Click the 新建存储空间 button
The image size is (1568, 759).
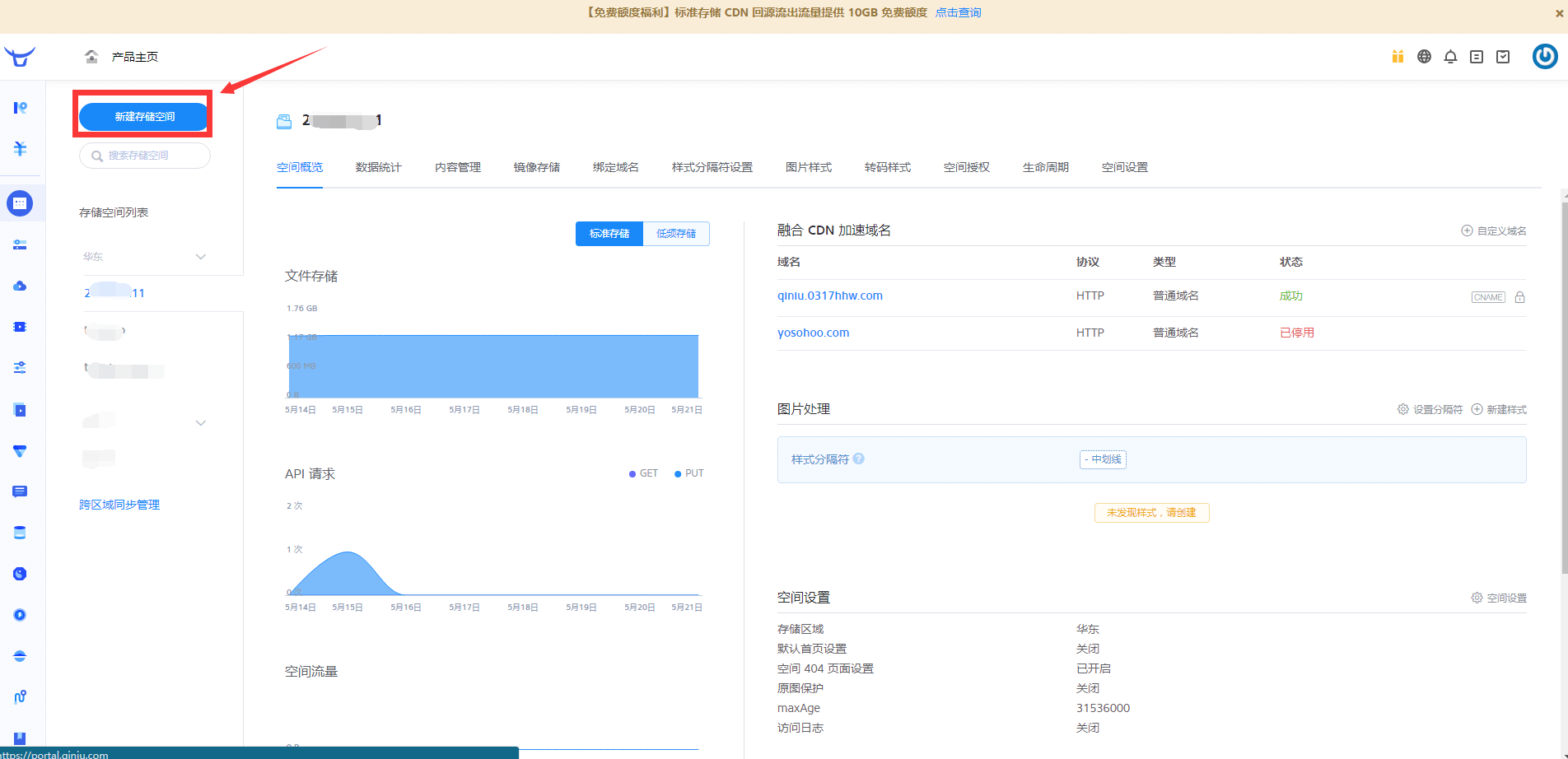pyautogui.click(x=144, y=116)
